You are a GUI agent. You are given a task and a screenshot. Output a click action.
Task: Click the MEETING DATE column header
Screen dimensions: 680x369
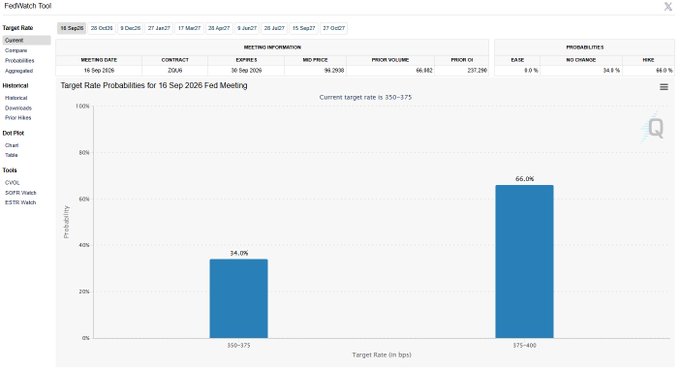tap(99, 60)
